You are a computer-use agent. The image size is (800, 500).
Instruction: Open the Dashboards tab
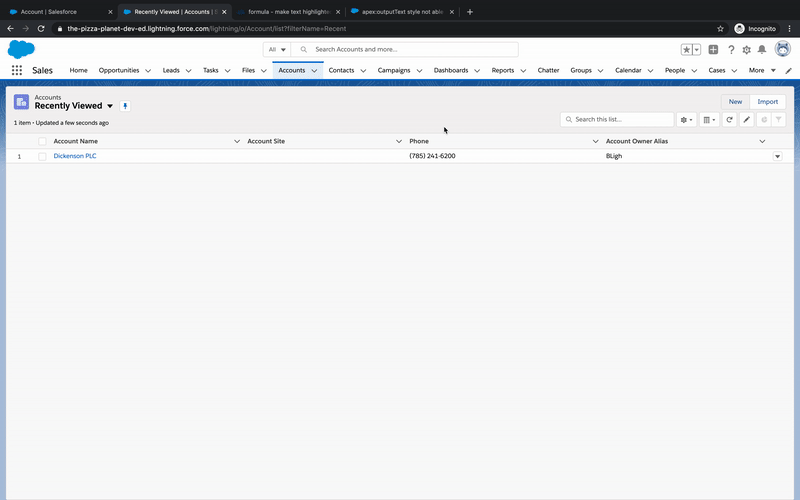point(451,70)
